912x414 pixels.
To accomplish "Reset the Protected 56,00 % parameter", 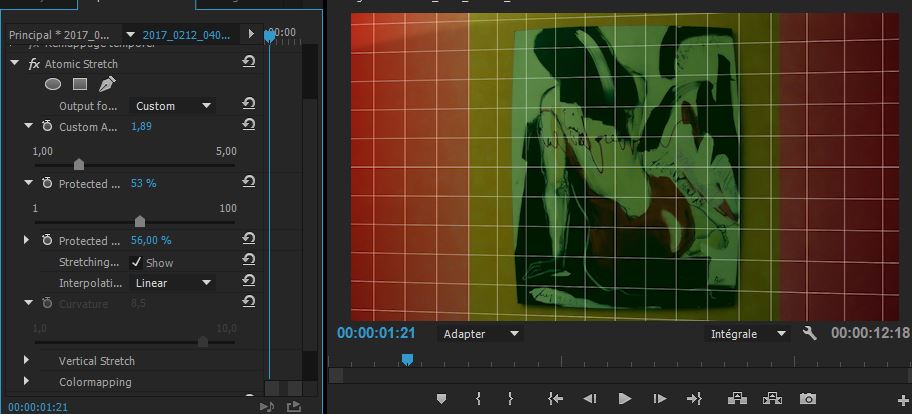I will click(248, 238).
